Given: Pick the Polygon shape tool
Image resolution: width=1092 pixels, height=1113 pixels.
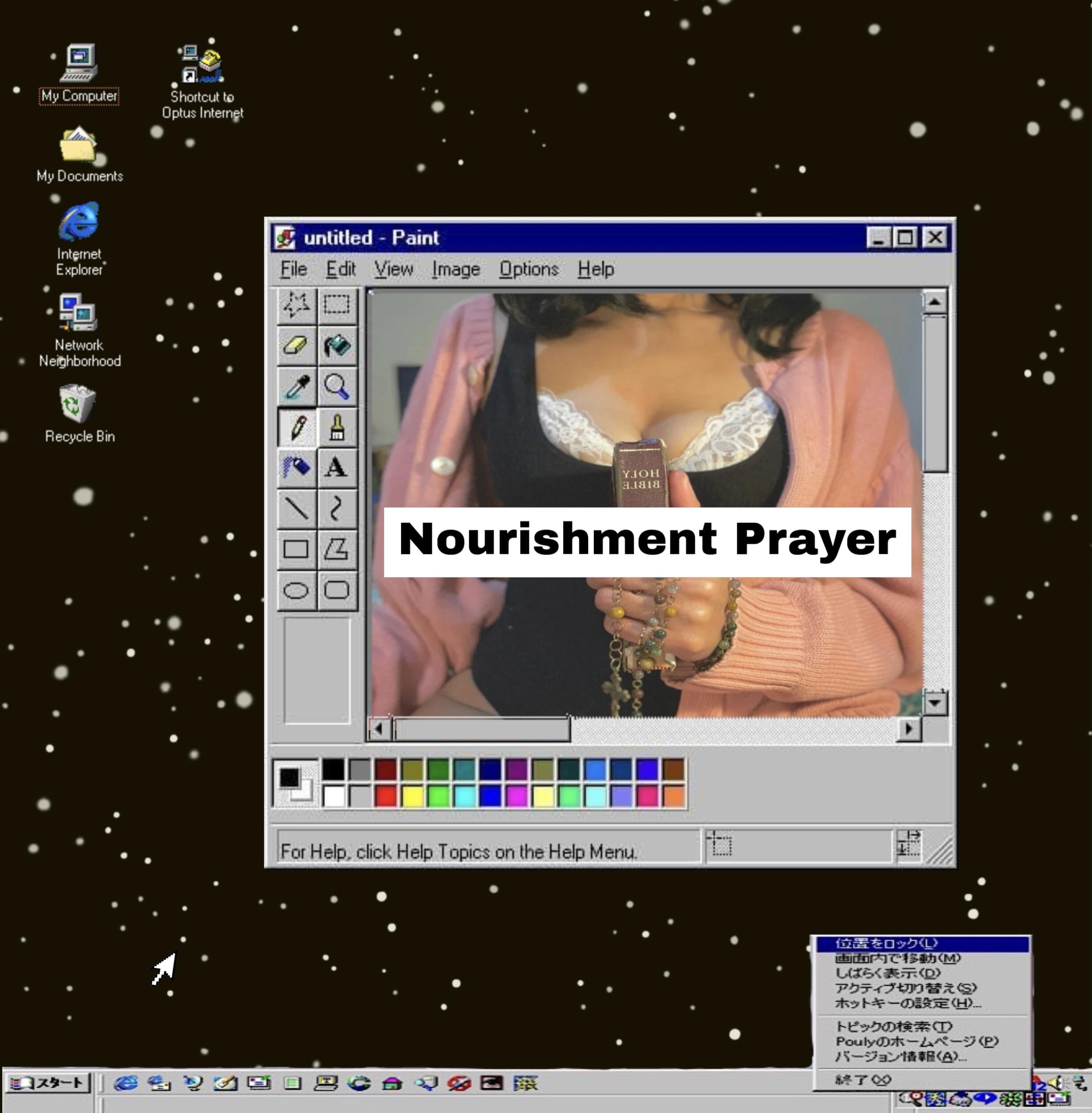Looking at the screenshot, I should point(337,549).
